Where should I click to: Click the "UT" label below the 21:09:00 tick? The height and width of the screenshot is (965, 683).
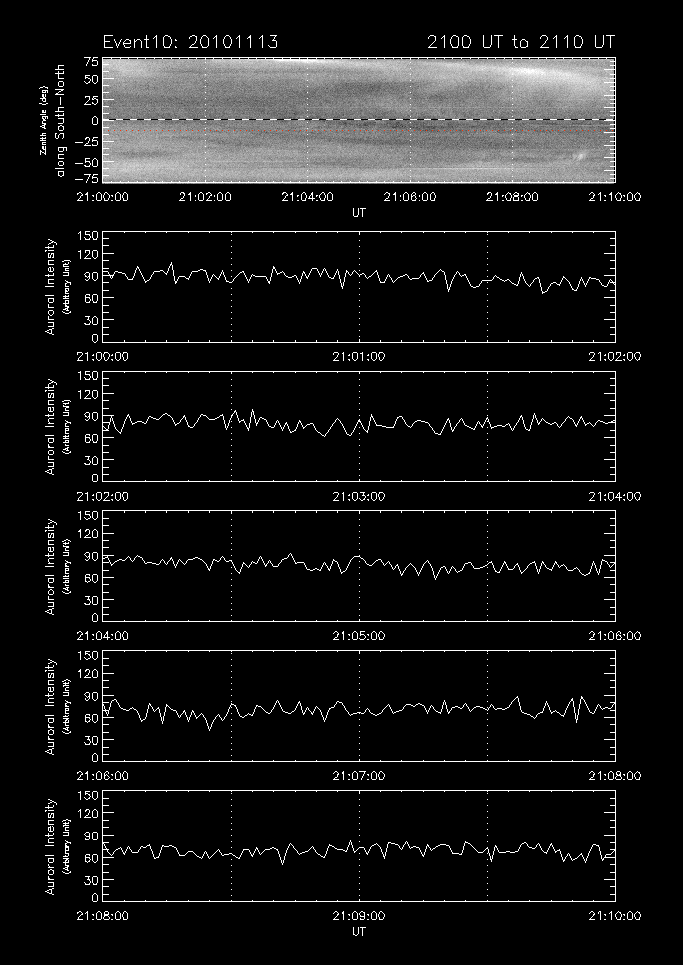click(359, 932)
